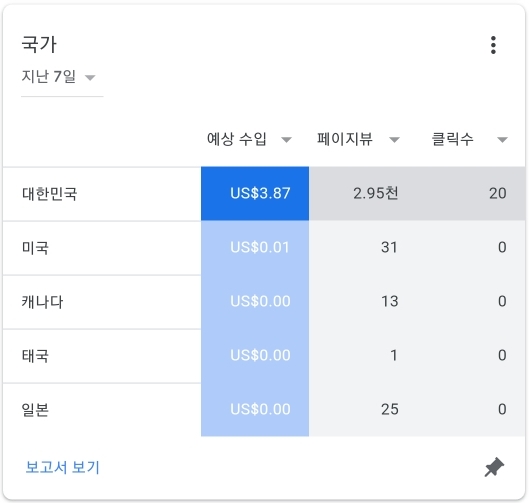This screenshot has height=503, width=529.
Task: Click the 국가 card title
Action: click(39, 45)
